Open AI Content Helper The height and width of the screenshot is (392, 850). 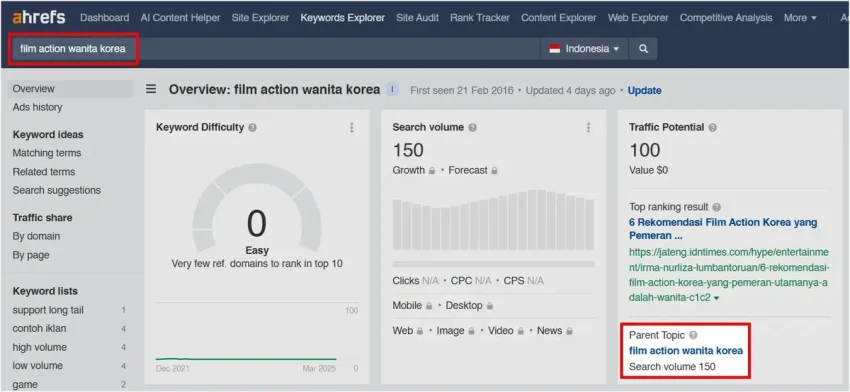pyautogui.click(x=181, y=18)
